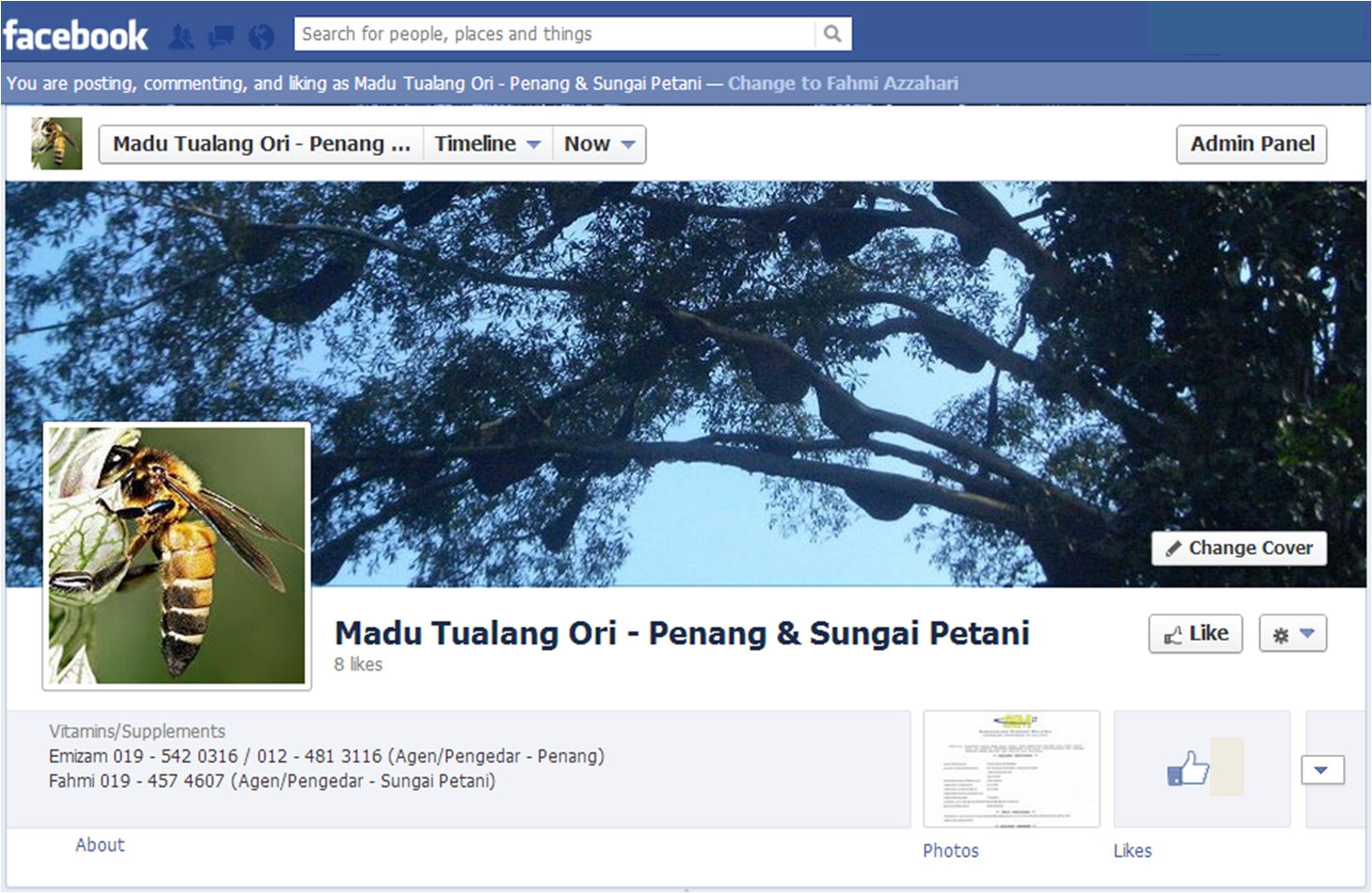This screenshot has width=1372, height=893.
Task: Click the 'Fahmi 019 - 457 4607' contact line
Action: [x=272, y=780]
